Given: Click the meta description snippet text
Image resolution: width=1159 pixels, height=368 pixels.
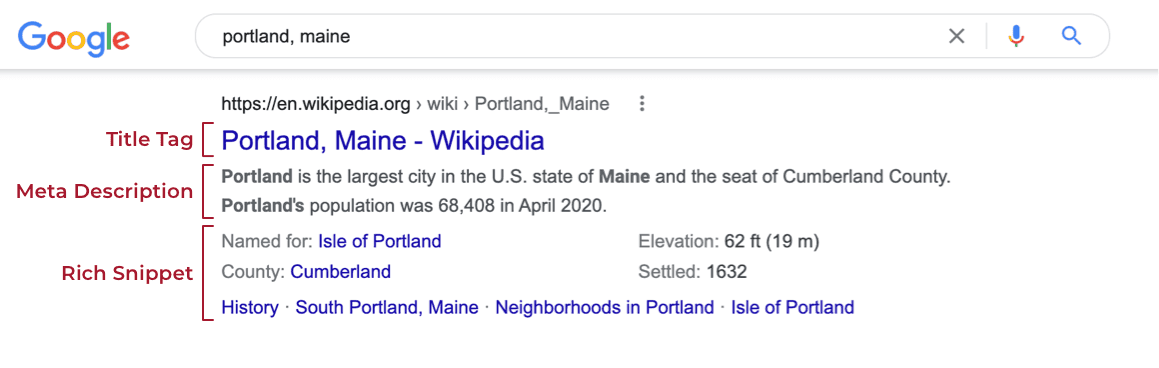Looking at the screenshot, I should pos(585,191).
